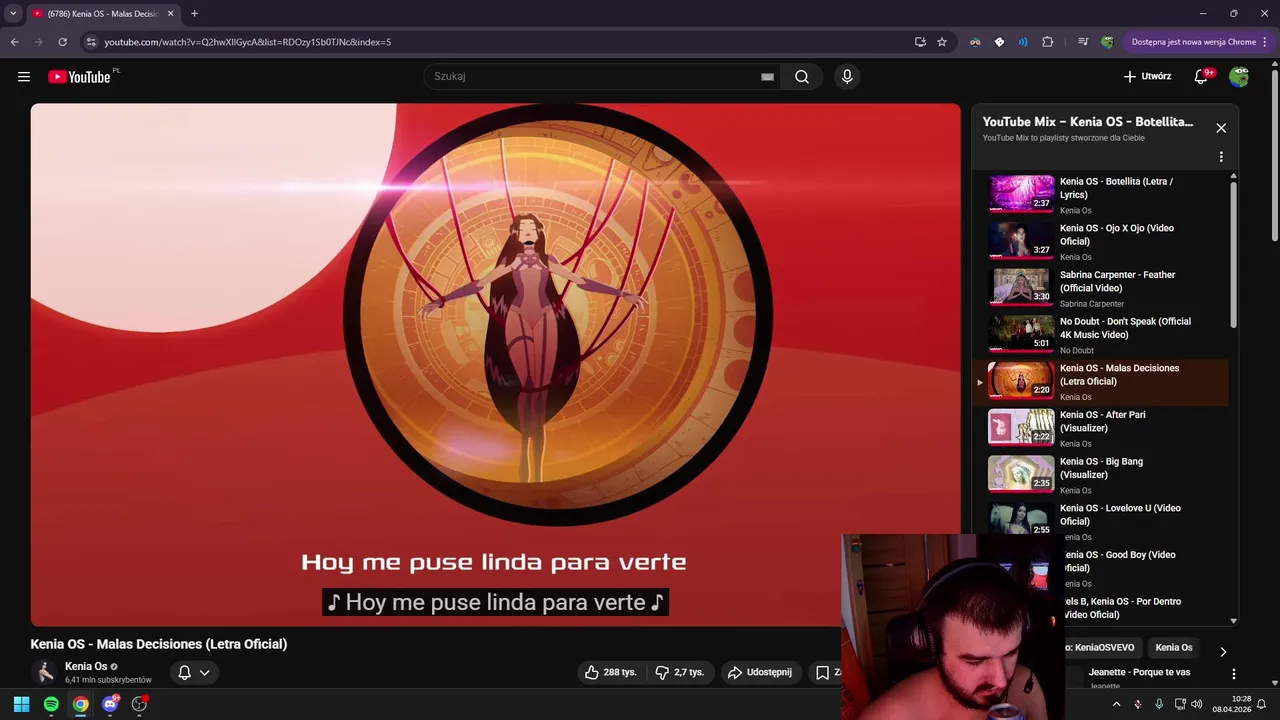Open the white tag extension icon

point(999,42)
